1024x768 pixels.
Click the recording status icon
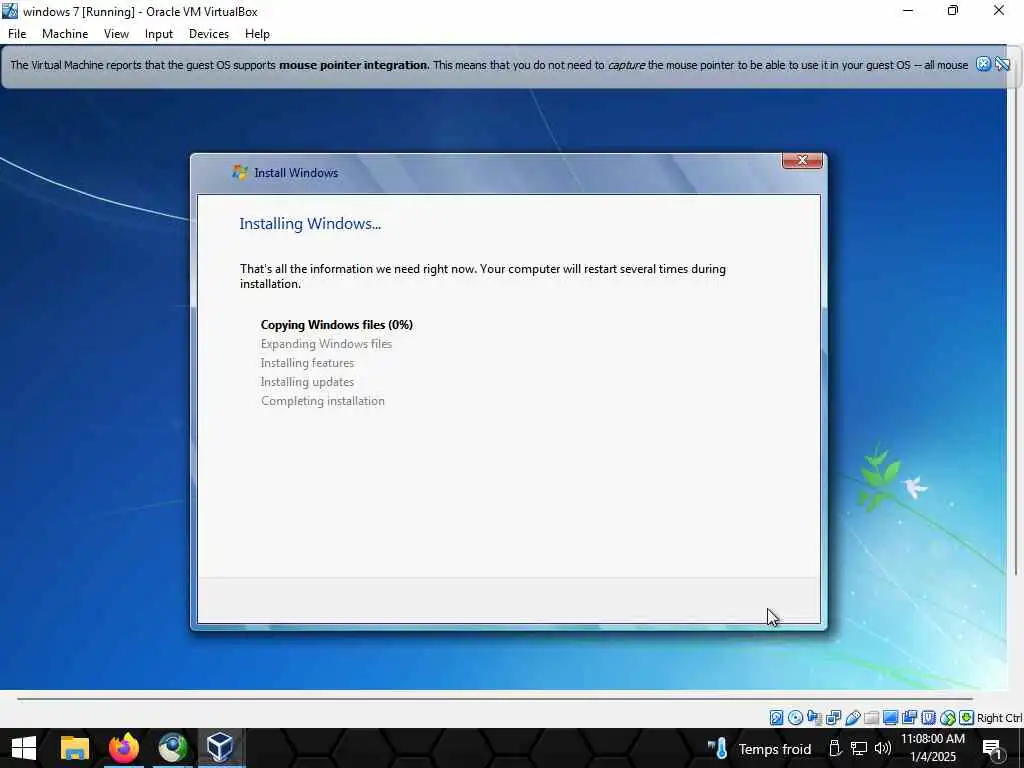(909, 718)
